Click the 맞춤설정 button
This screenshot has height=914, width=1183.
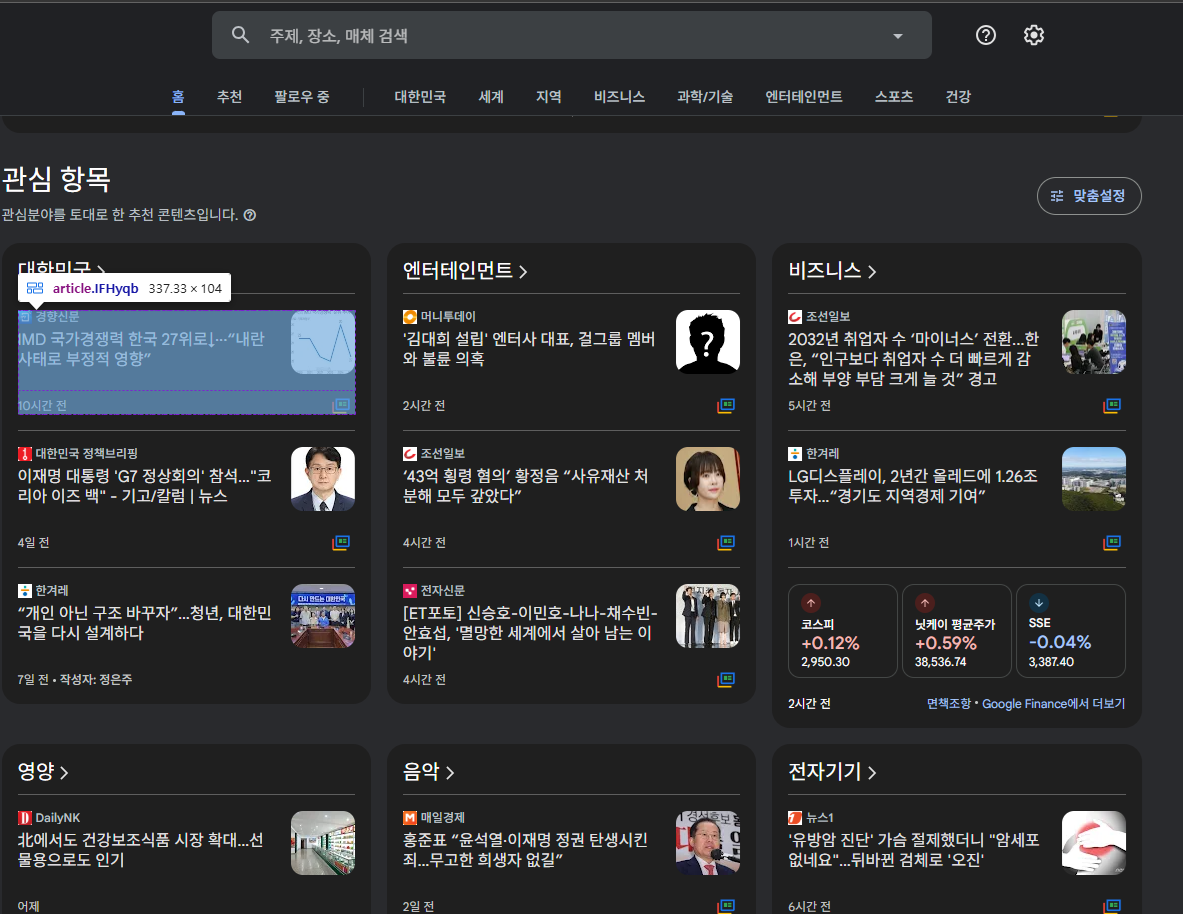[x=1089, y=196]
